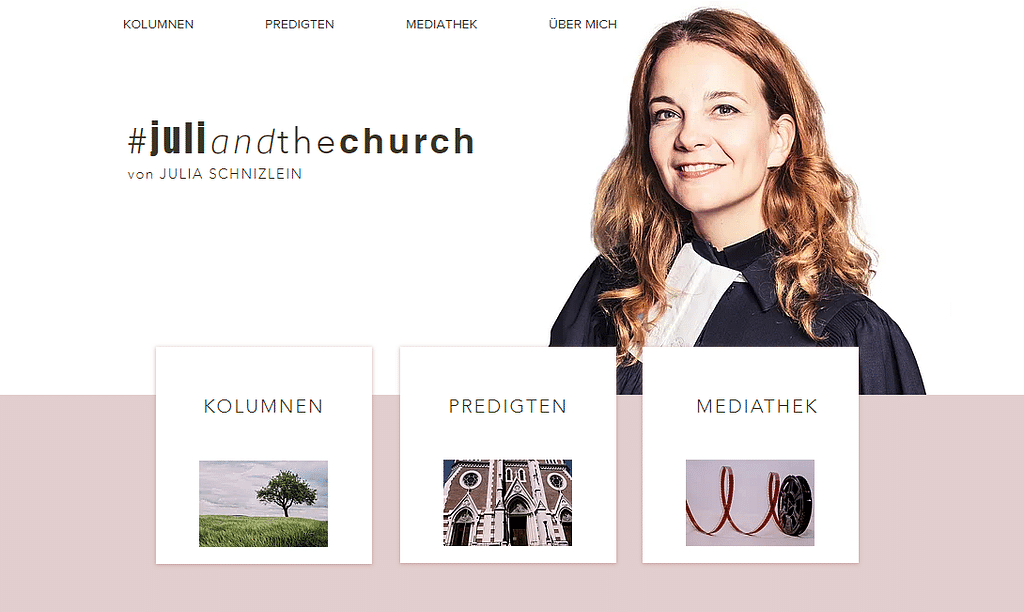This screenshot has width=1024, height=612.
Task: Click the pink background band below the cards
Action: [512, 588]
